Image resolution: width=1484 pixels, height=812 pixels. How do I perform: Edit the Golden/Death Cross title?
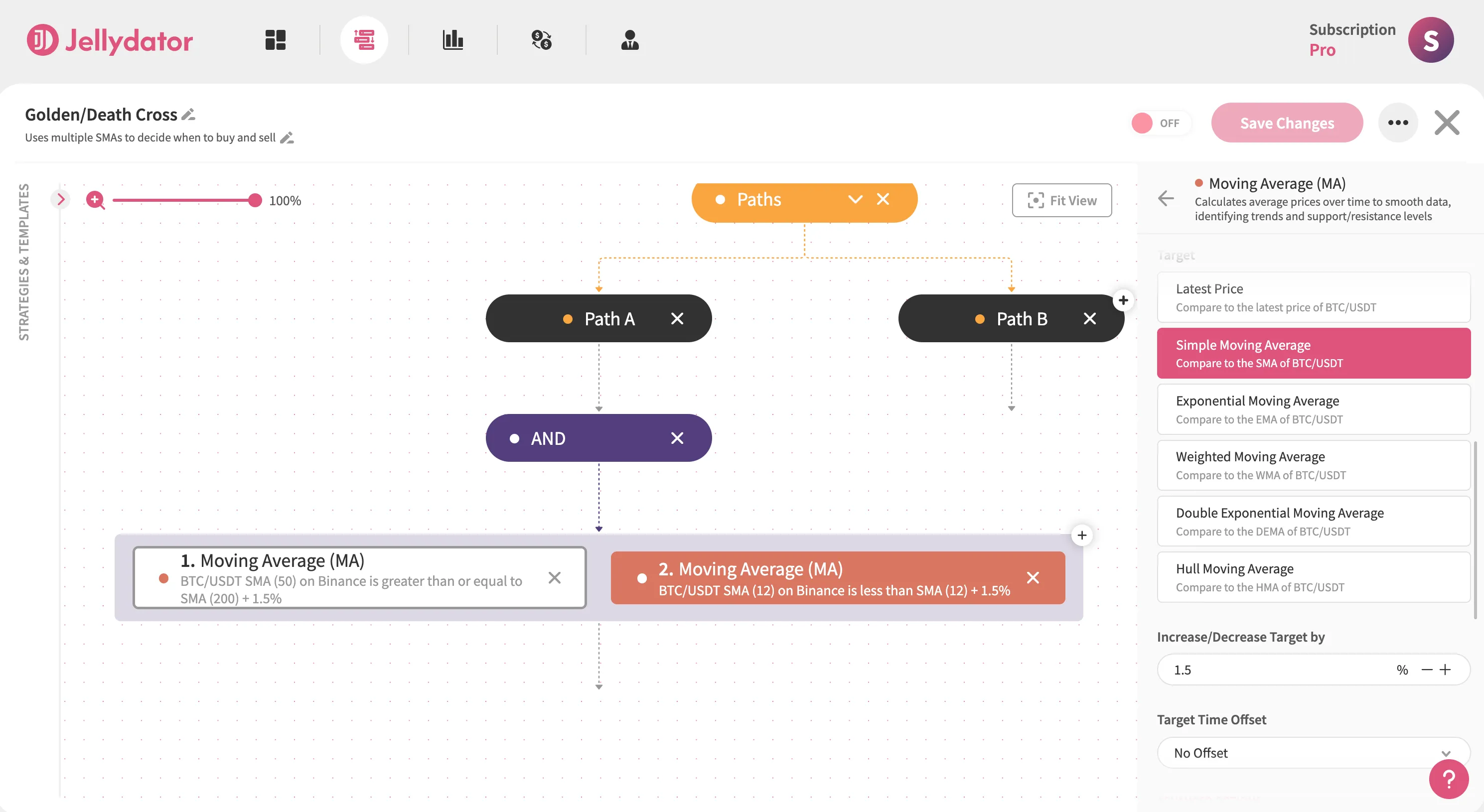click(x=188, y=115)
